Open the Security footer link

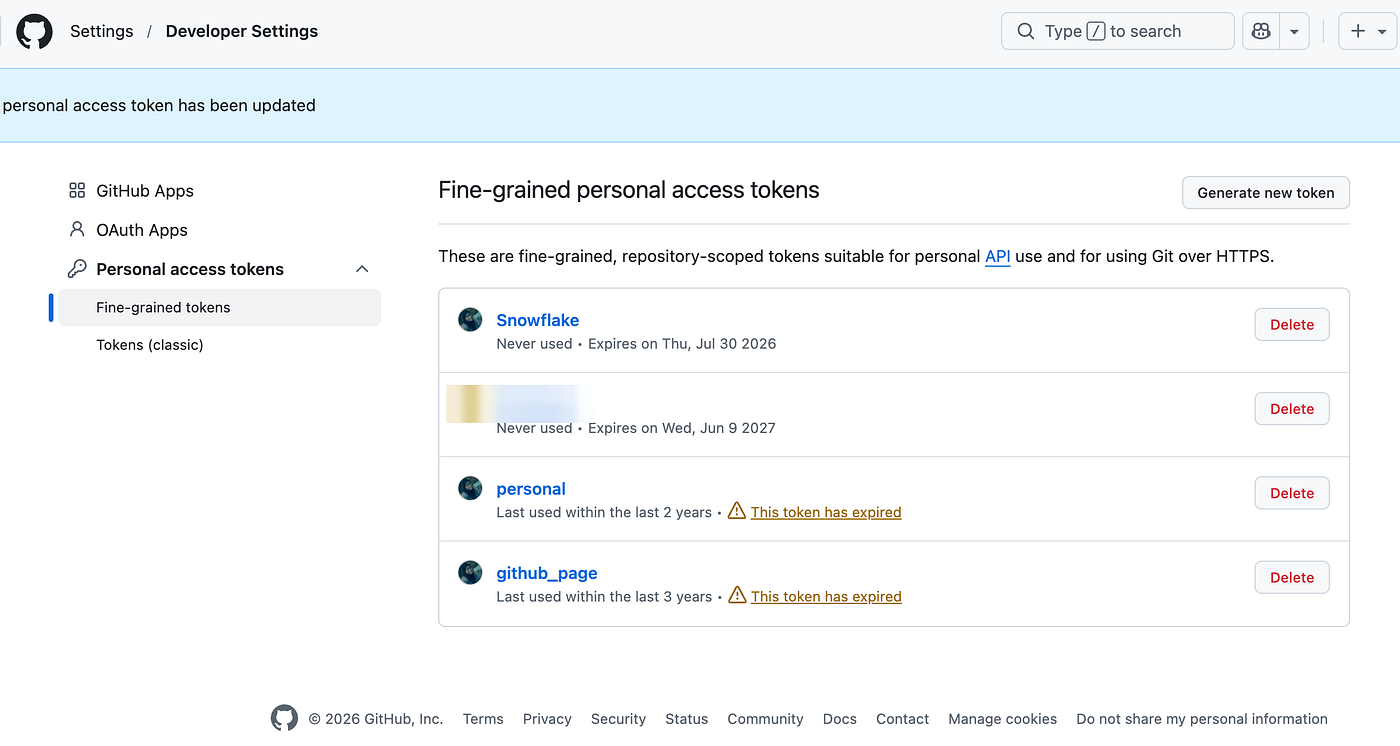[x=618, y=719]
